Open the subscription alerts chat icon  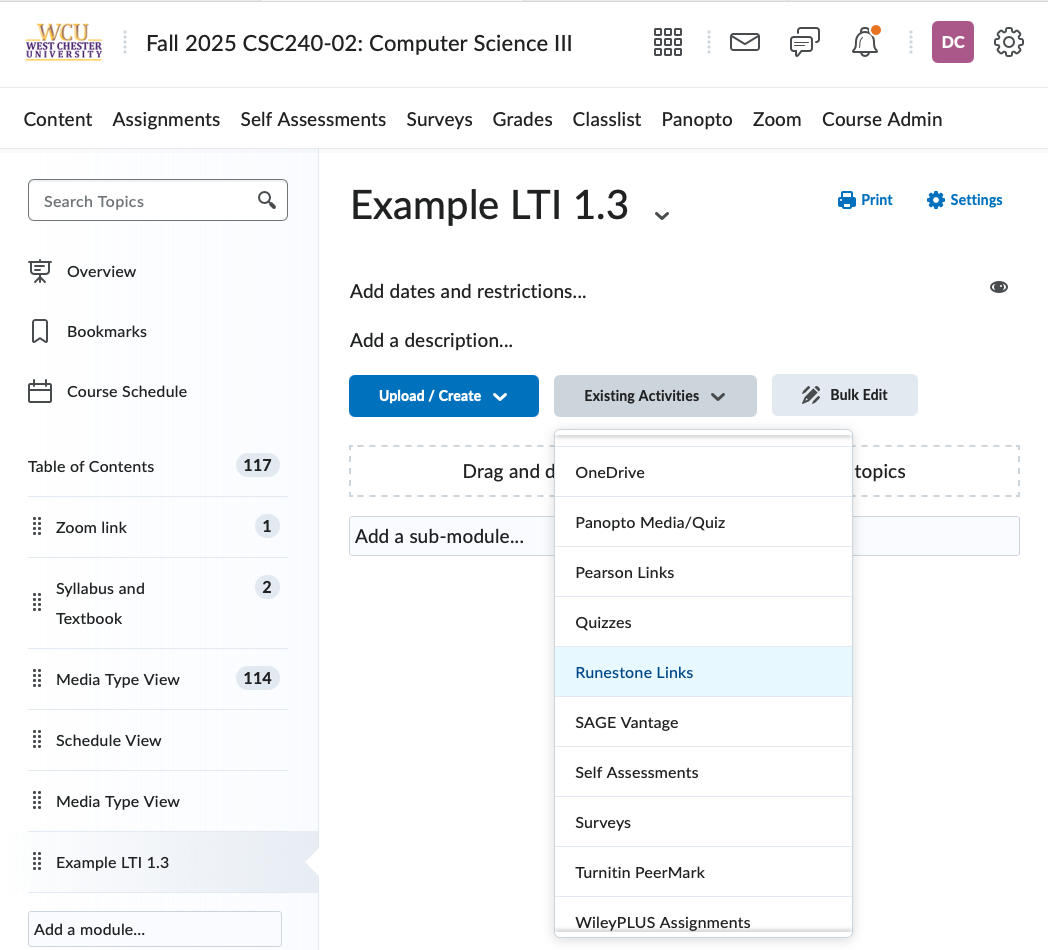[805, 42]
